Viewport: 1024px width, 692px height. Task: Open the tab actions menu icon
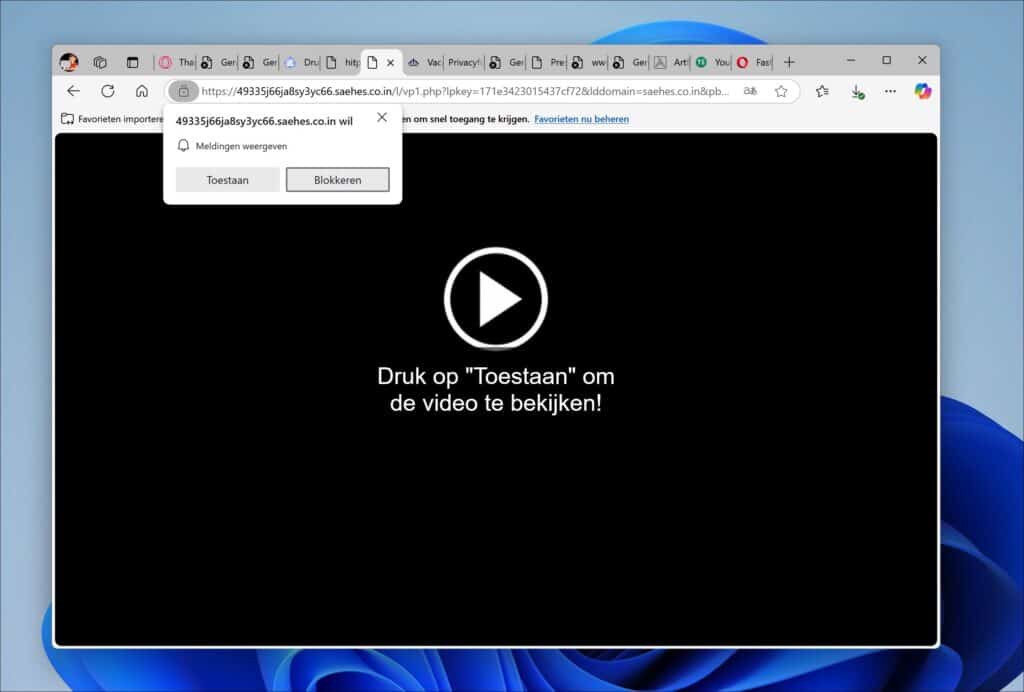[x=133, y=62]
